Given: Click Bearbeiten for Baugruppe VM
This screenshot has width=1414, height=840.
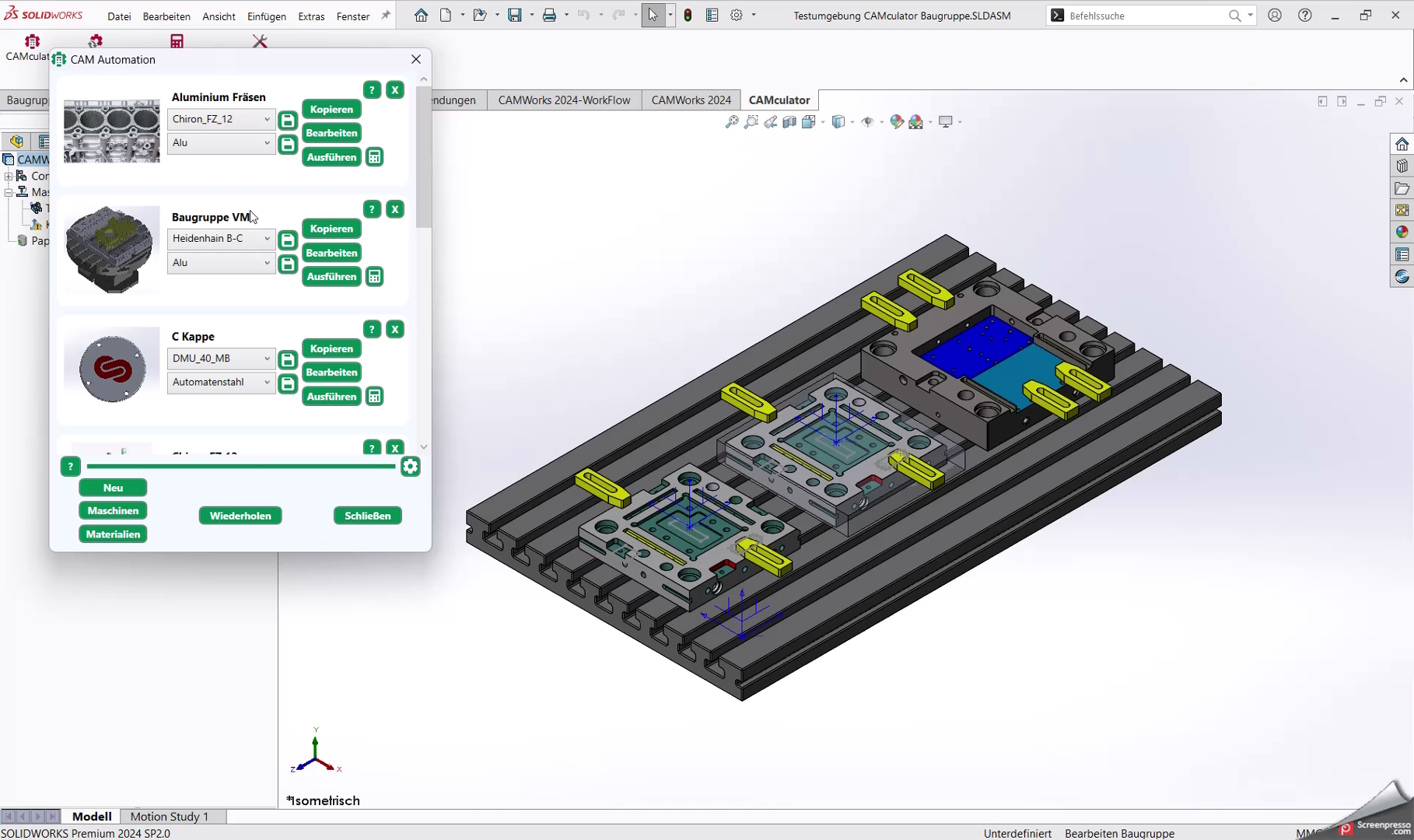Looking at the screenshot, I should click(331, 253).
